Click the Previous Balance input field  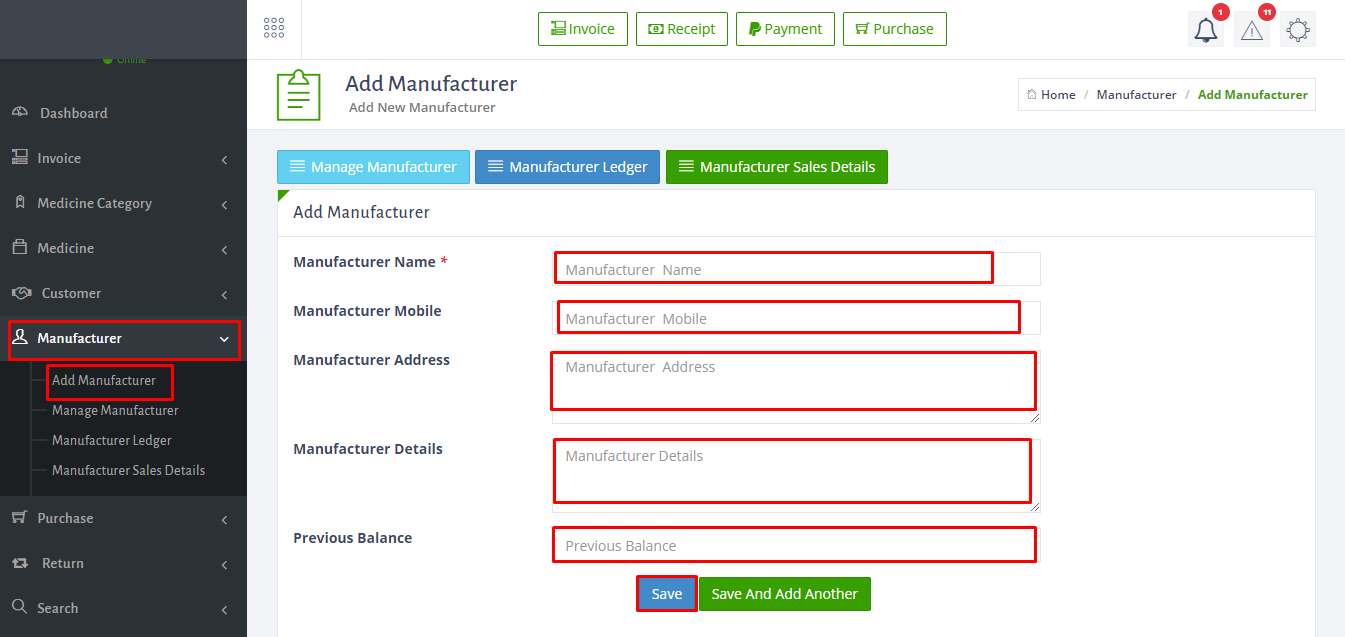coord(797,545)
